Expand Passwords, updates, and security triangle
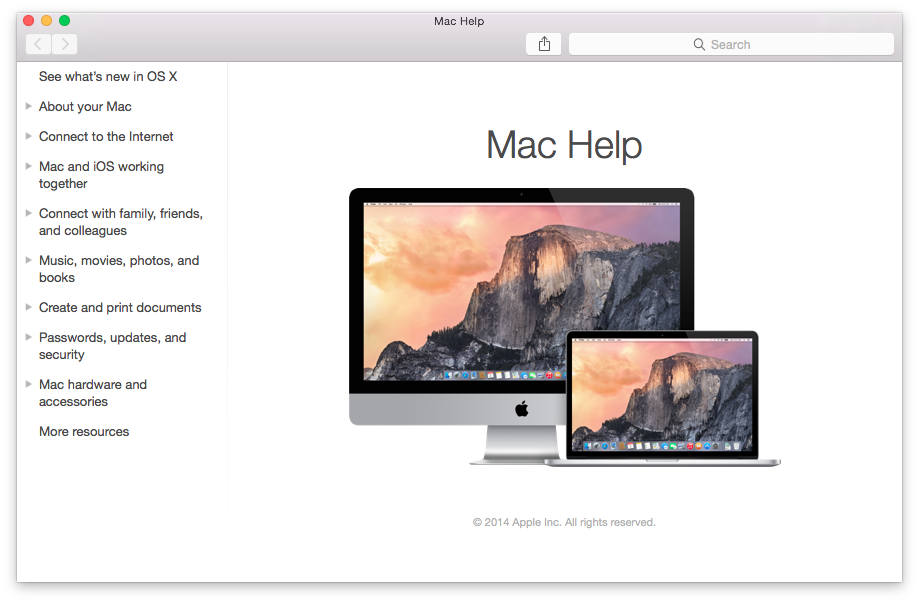 [28, 337]
